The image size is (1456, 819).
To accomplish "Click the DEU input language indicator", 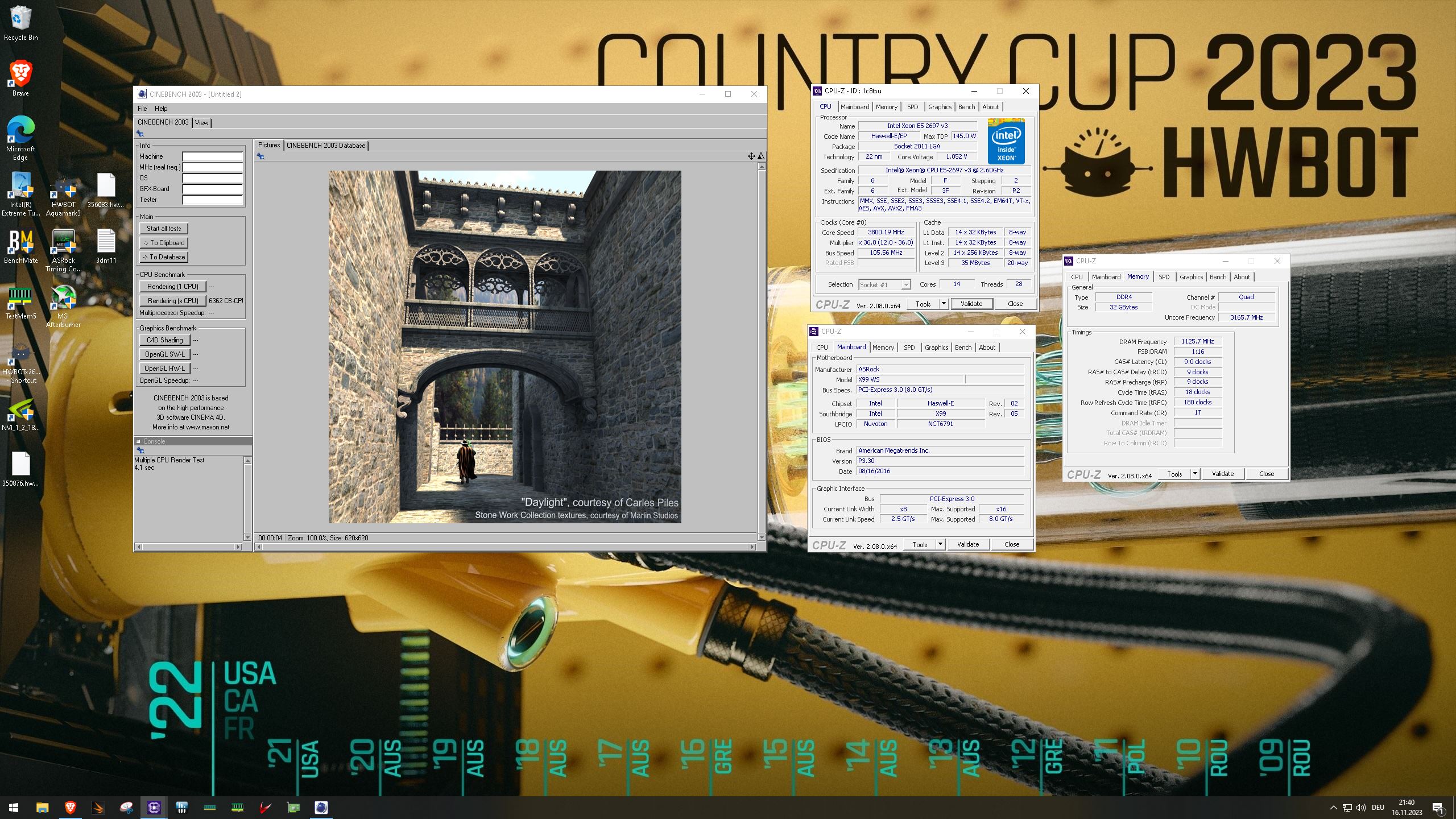I will 1378,808.
